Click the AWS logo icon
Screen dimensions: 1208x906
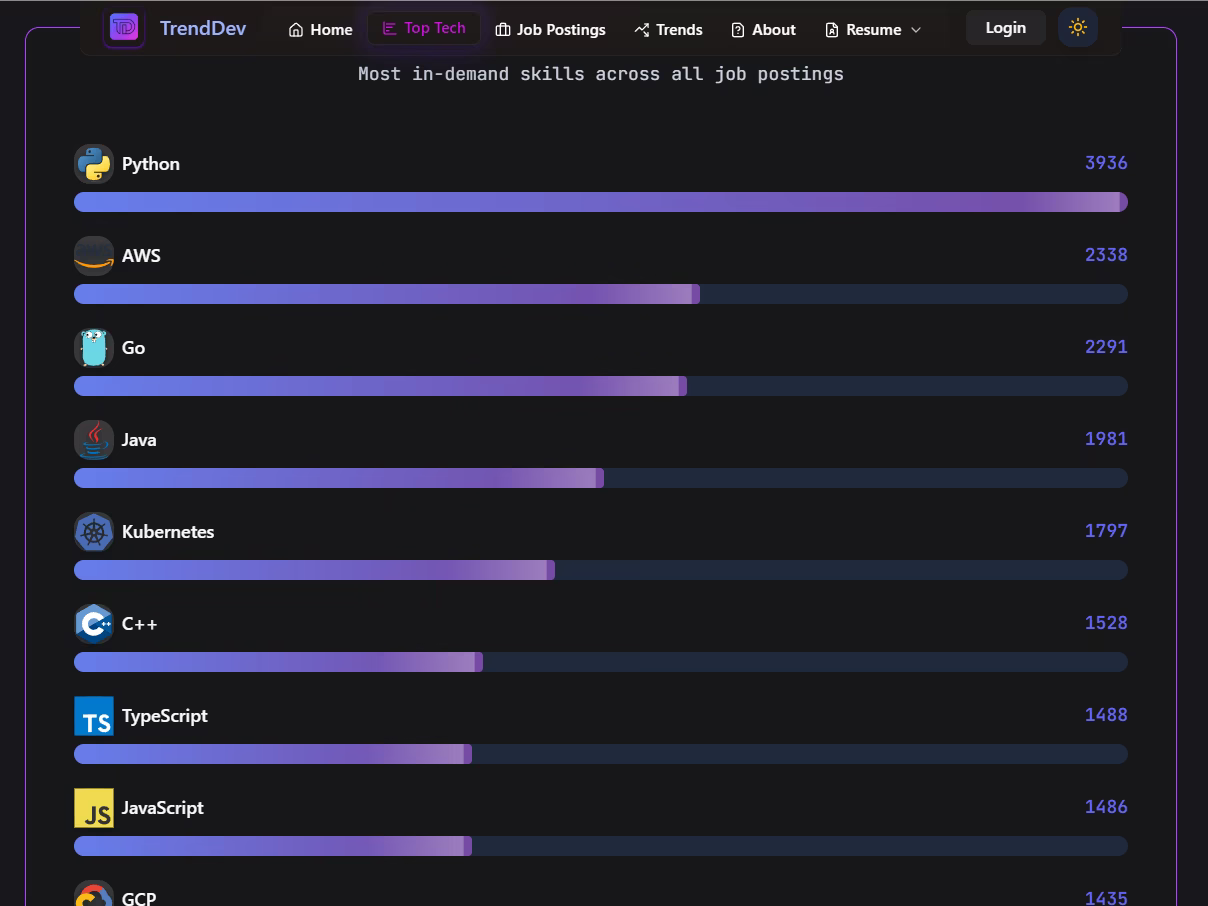94,256
